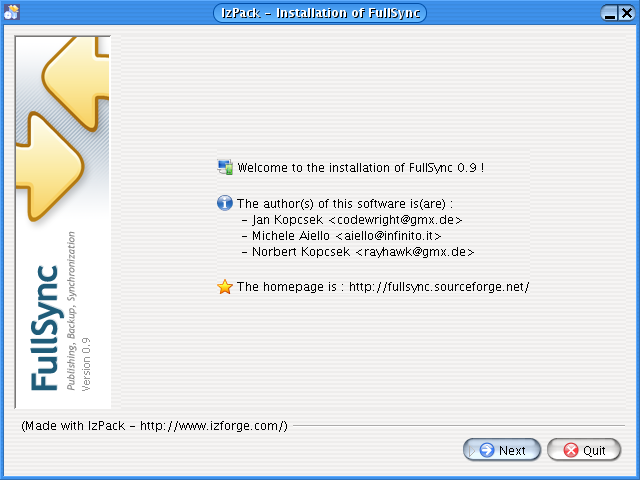Viewport: 640px width, 480px height.
Task: Click the red X icon on Quit
Action: point(571,450)
